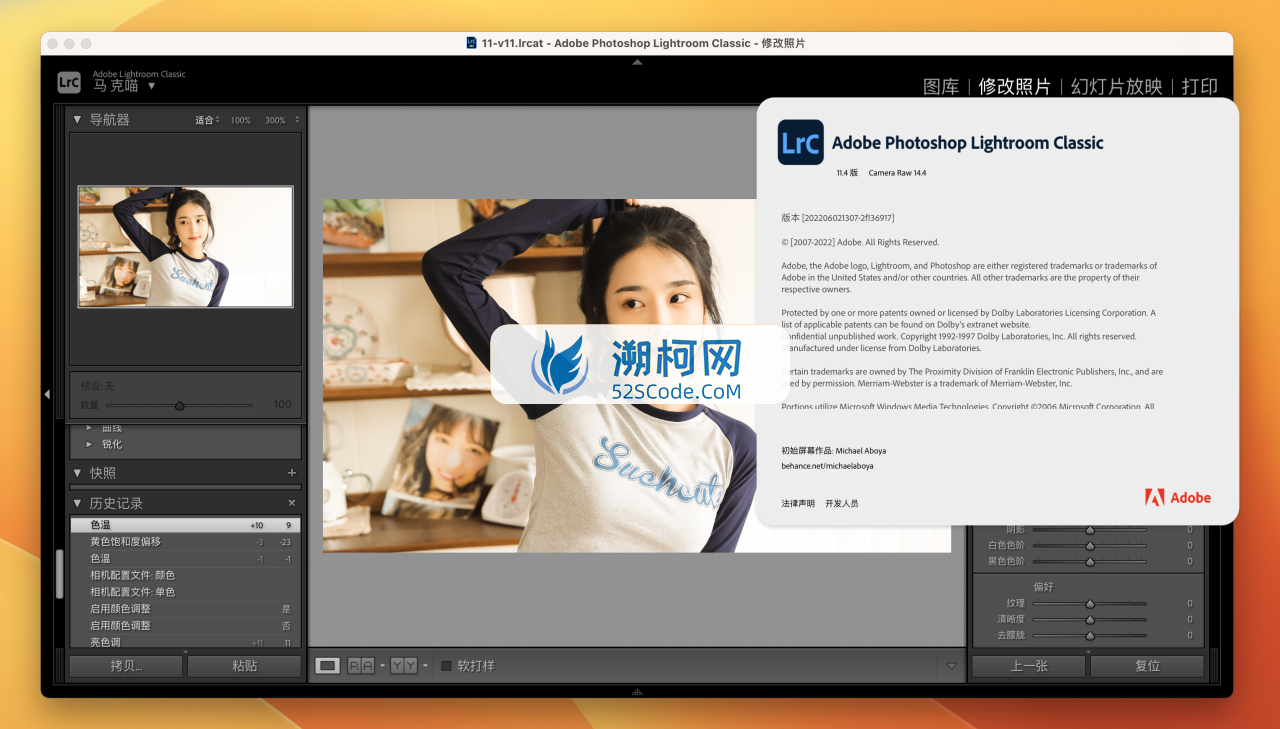Adjust the 数量 preset amount slider

179,405
